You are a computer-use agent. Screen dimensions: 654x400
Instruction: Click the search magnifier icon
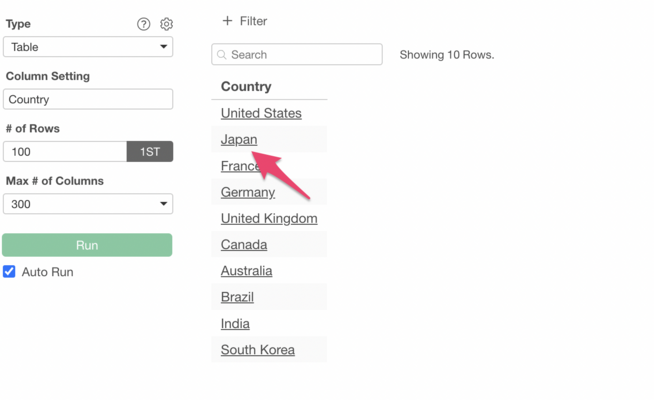click(222, 55)
